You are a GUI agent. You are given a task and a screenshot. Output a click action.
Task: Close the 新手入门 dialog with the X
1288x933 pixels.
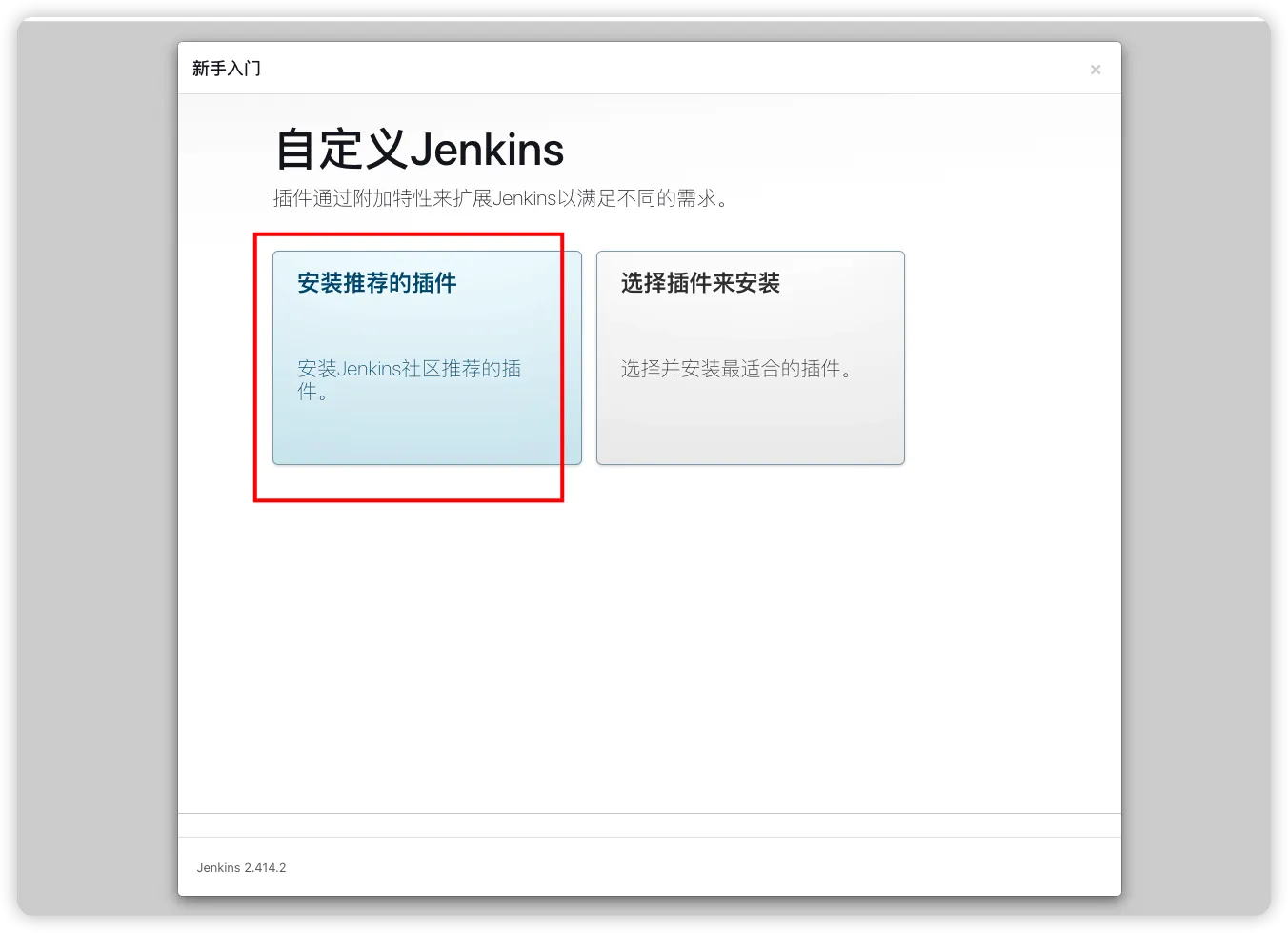click(x=1096, y=70)
